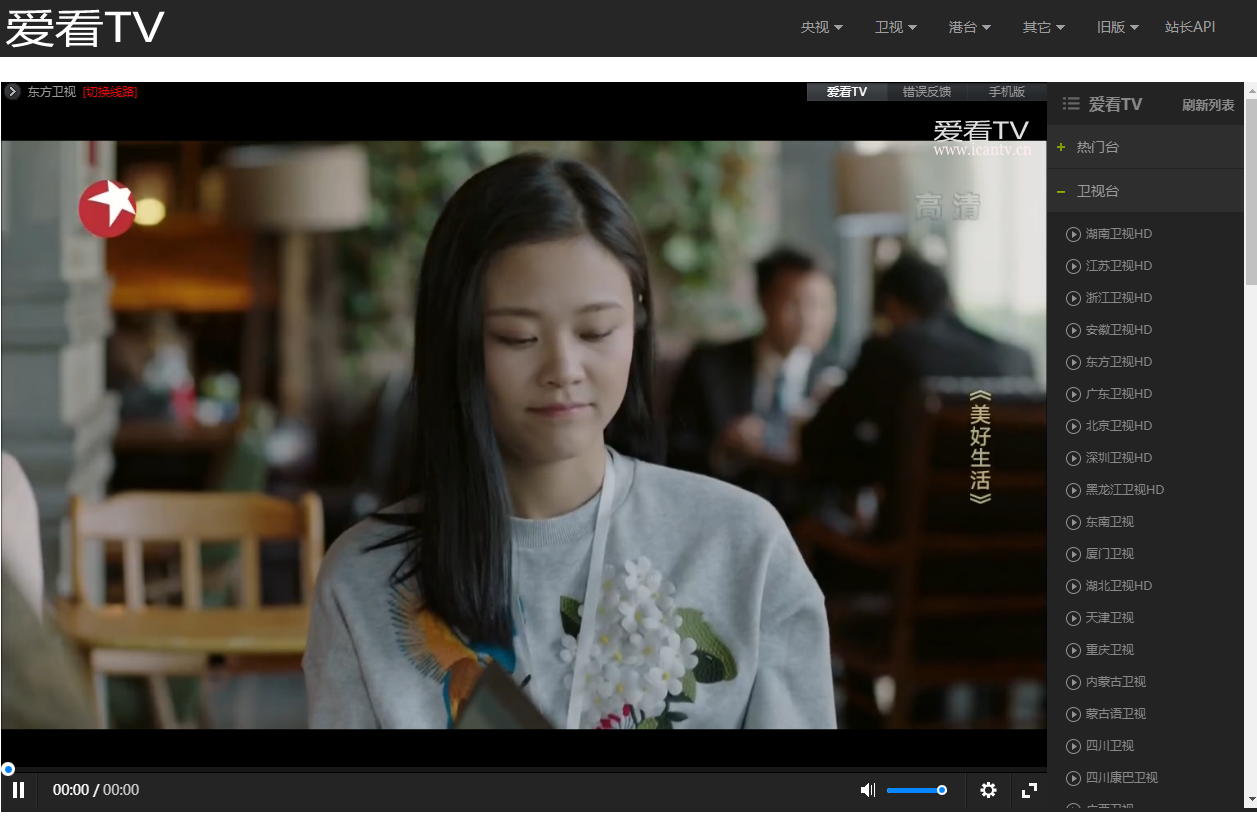Play channel 内蒙古卫视 text

pyautogui.click(x=1116, y=682)
